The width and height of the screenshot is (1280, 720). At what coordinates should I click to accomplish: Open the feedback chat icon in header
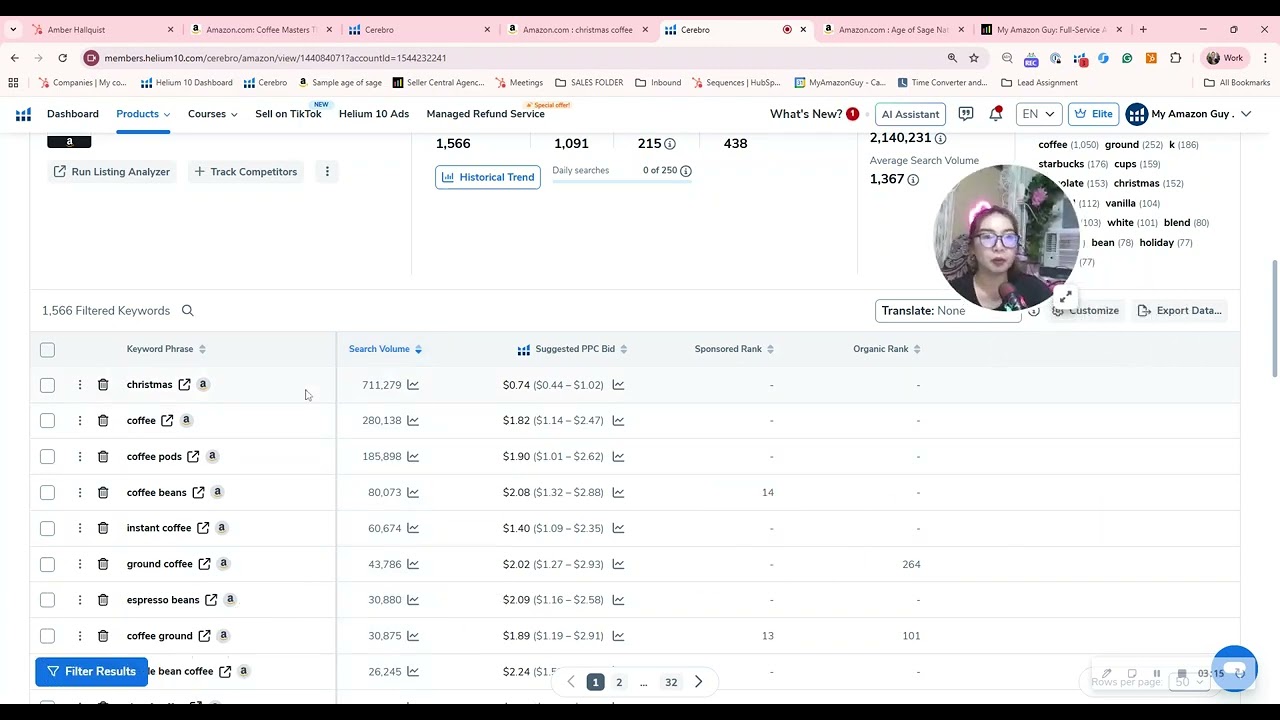(x=966, y=114)
